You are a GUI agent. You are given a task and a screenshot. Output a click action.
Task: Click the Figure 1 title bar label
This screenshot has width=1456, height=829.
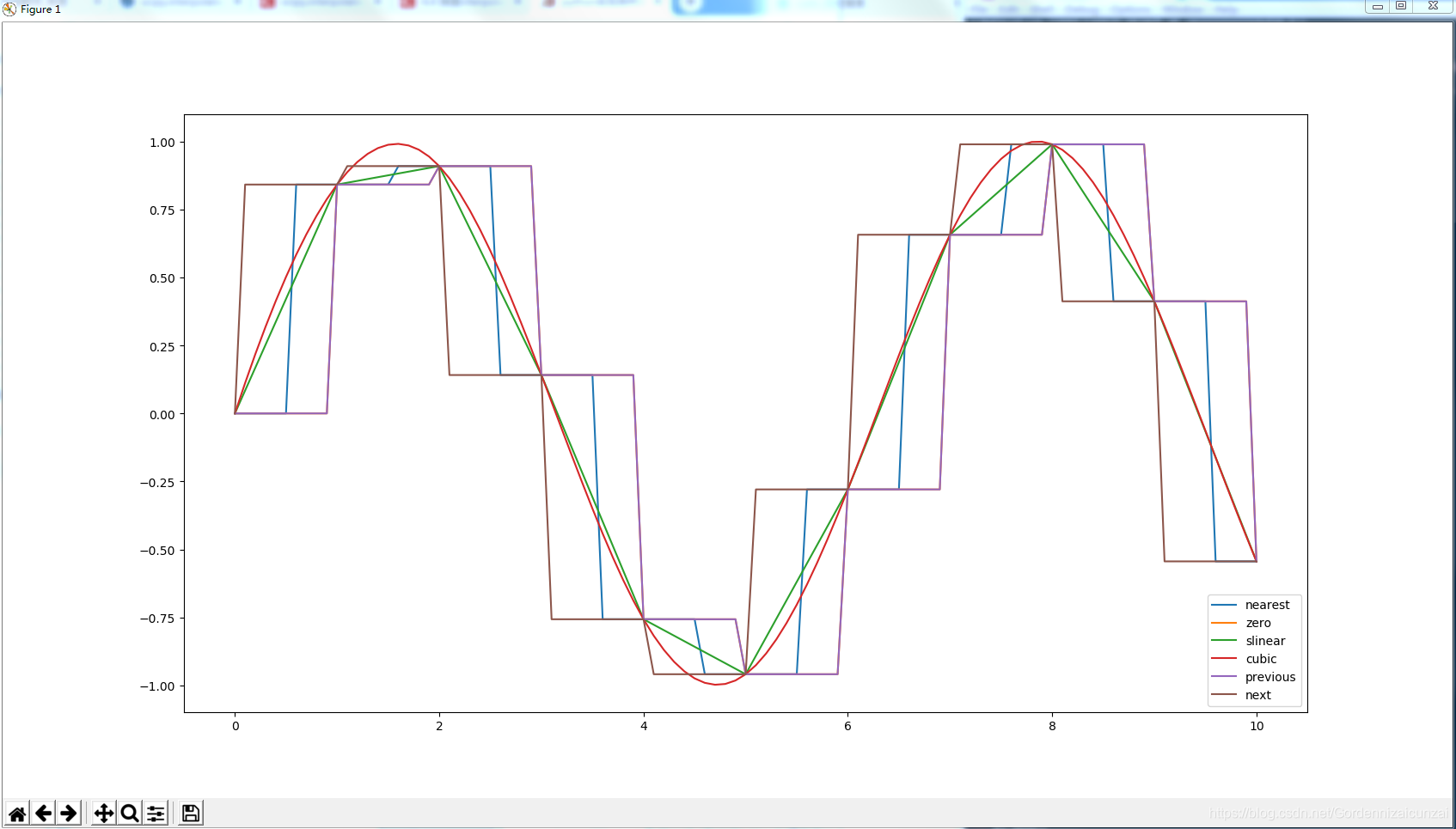coord(39,9)
